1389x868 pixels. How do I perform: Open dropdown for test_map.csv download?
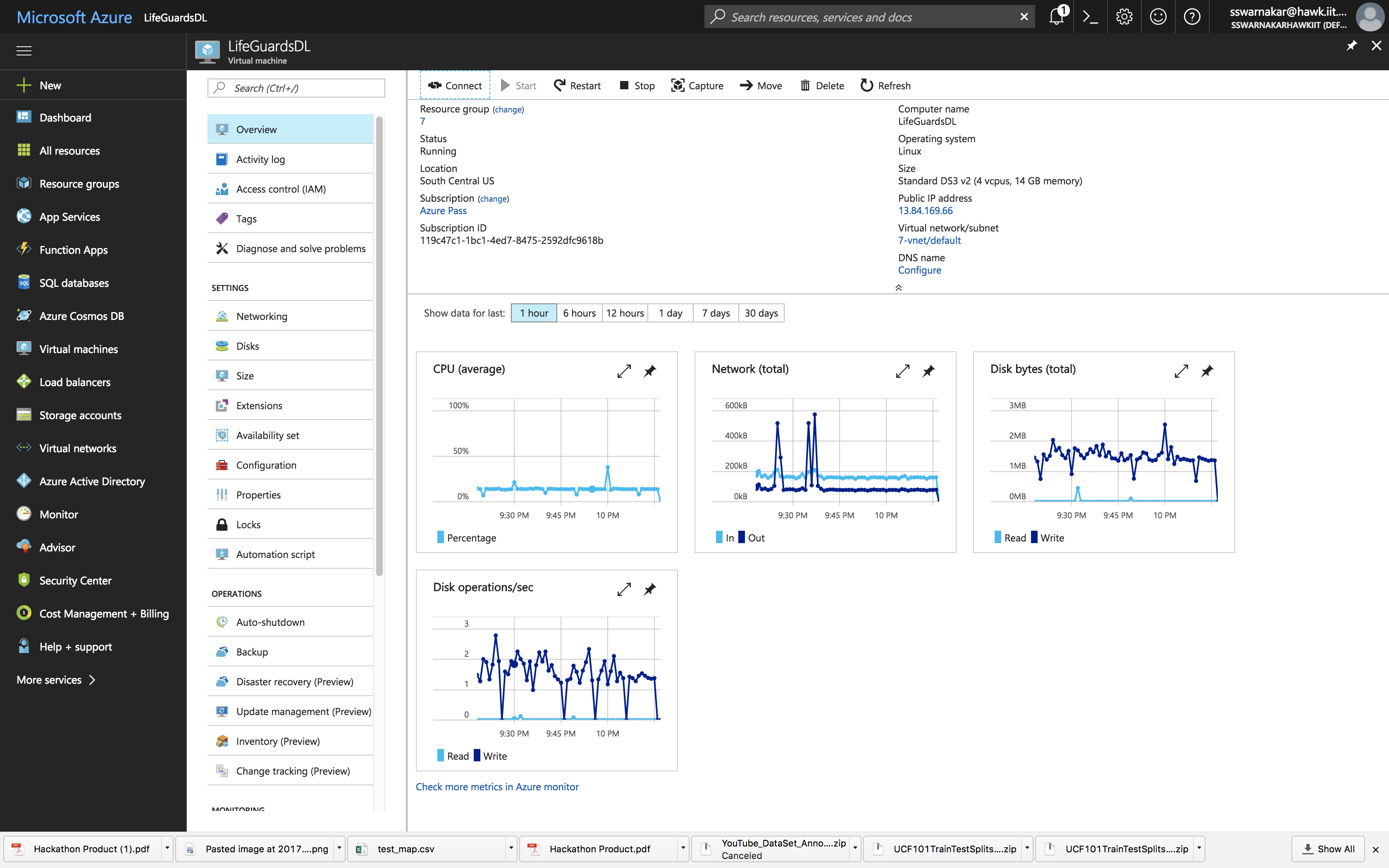[510, 848]
